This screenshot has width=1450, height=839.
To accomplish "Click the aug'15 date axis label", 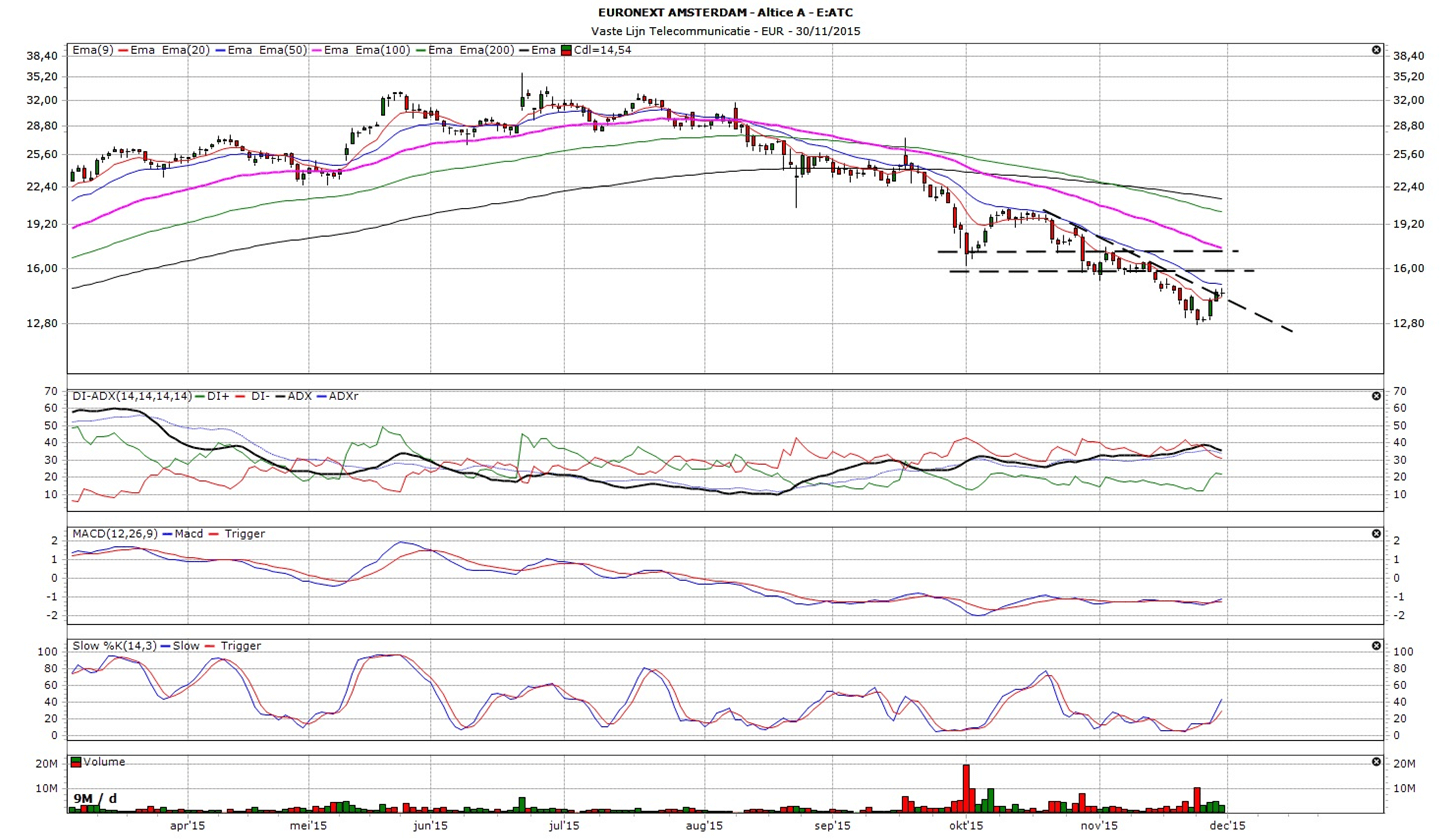I will pyautogui.click(x=705, y=827).
